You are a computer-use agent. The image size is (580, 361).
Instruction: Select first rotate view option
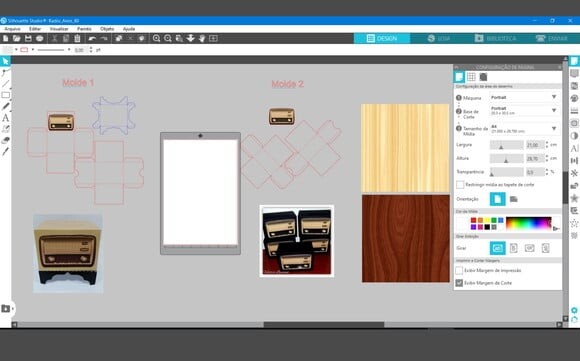(498, 248)
